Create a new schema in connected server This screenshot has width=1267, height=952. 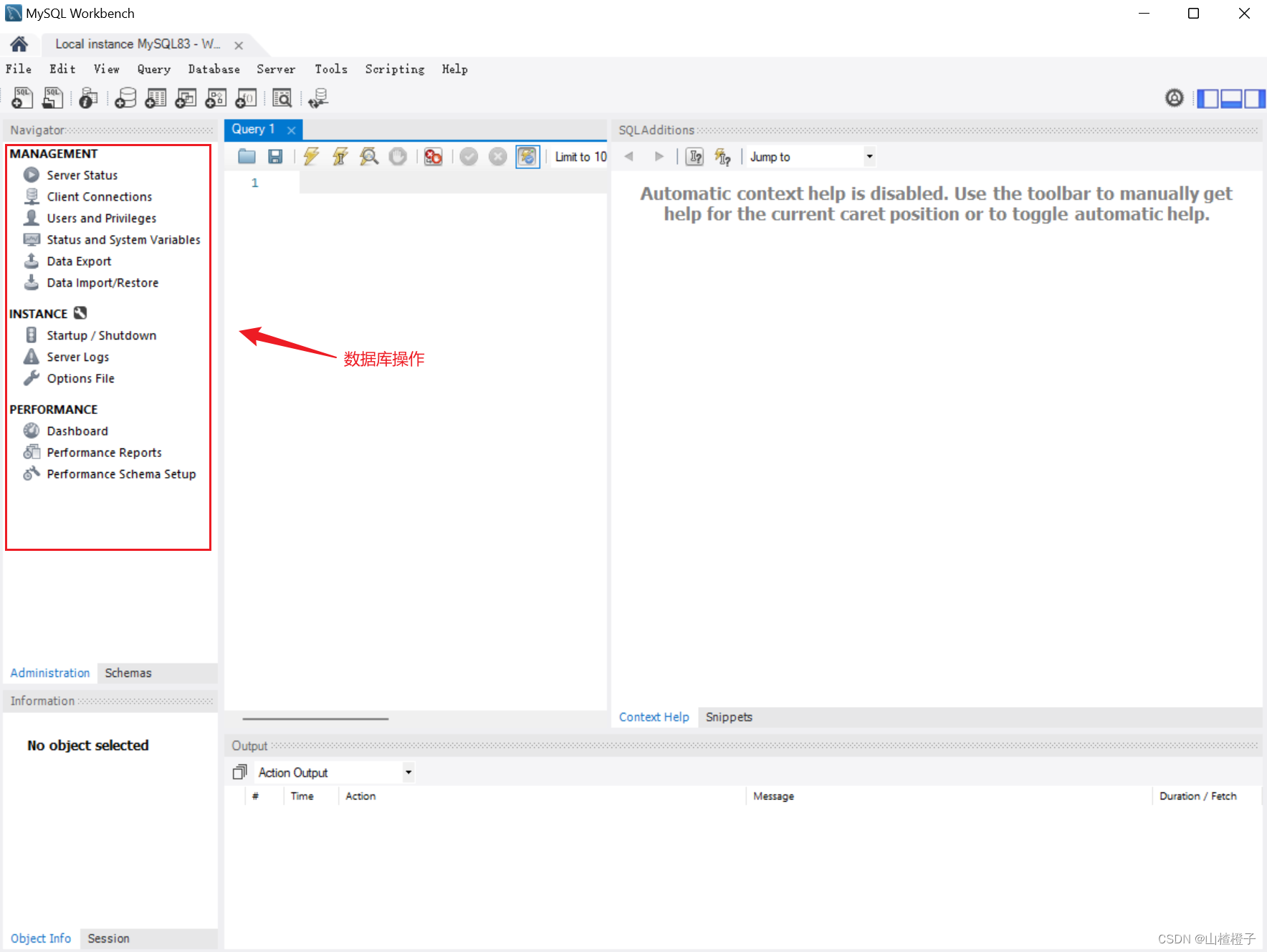coord(125,98)
